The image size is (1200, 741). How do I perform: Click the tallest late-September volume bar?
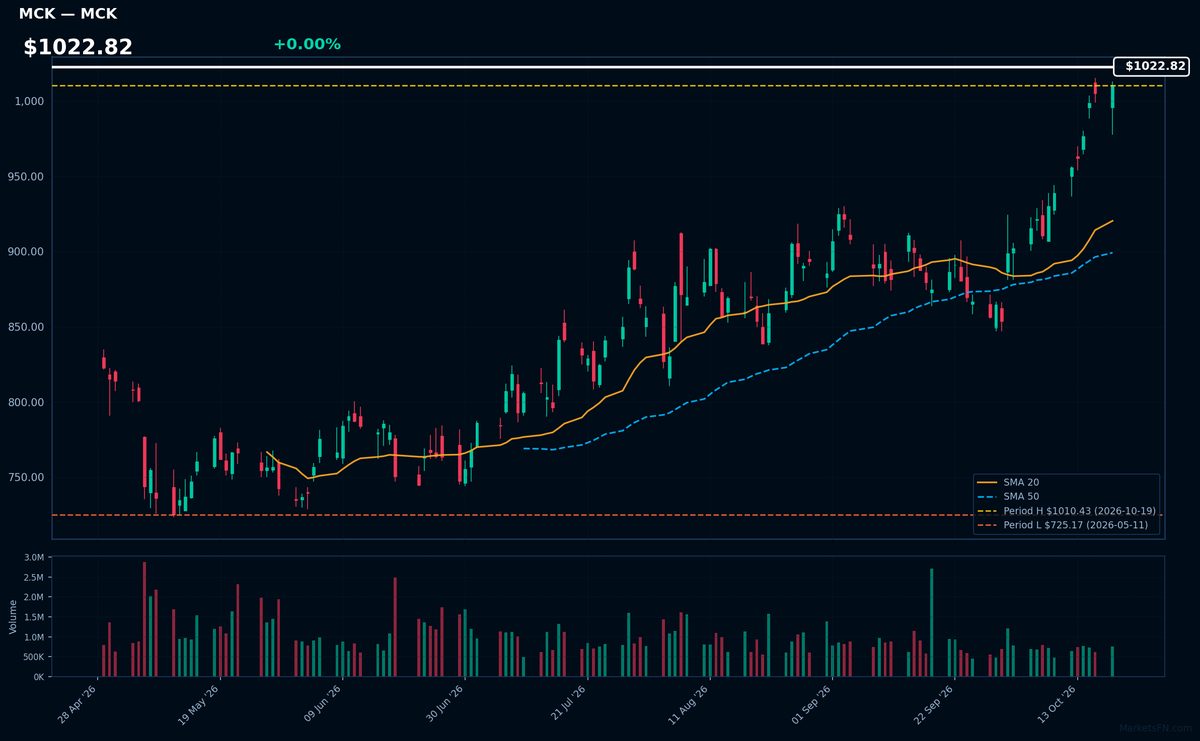[932, 623]
